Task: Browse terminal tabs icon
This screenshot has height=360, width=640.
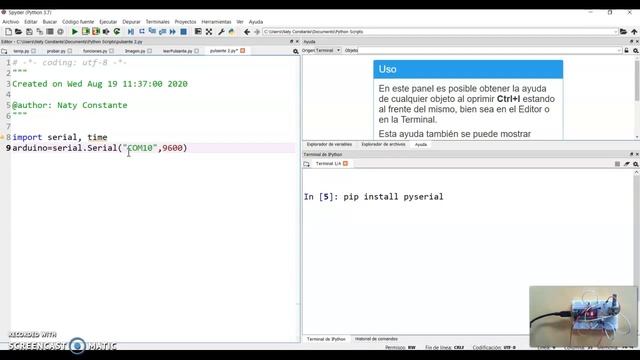Action: (x=307, y=164)
